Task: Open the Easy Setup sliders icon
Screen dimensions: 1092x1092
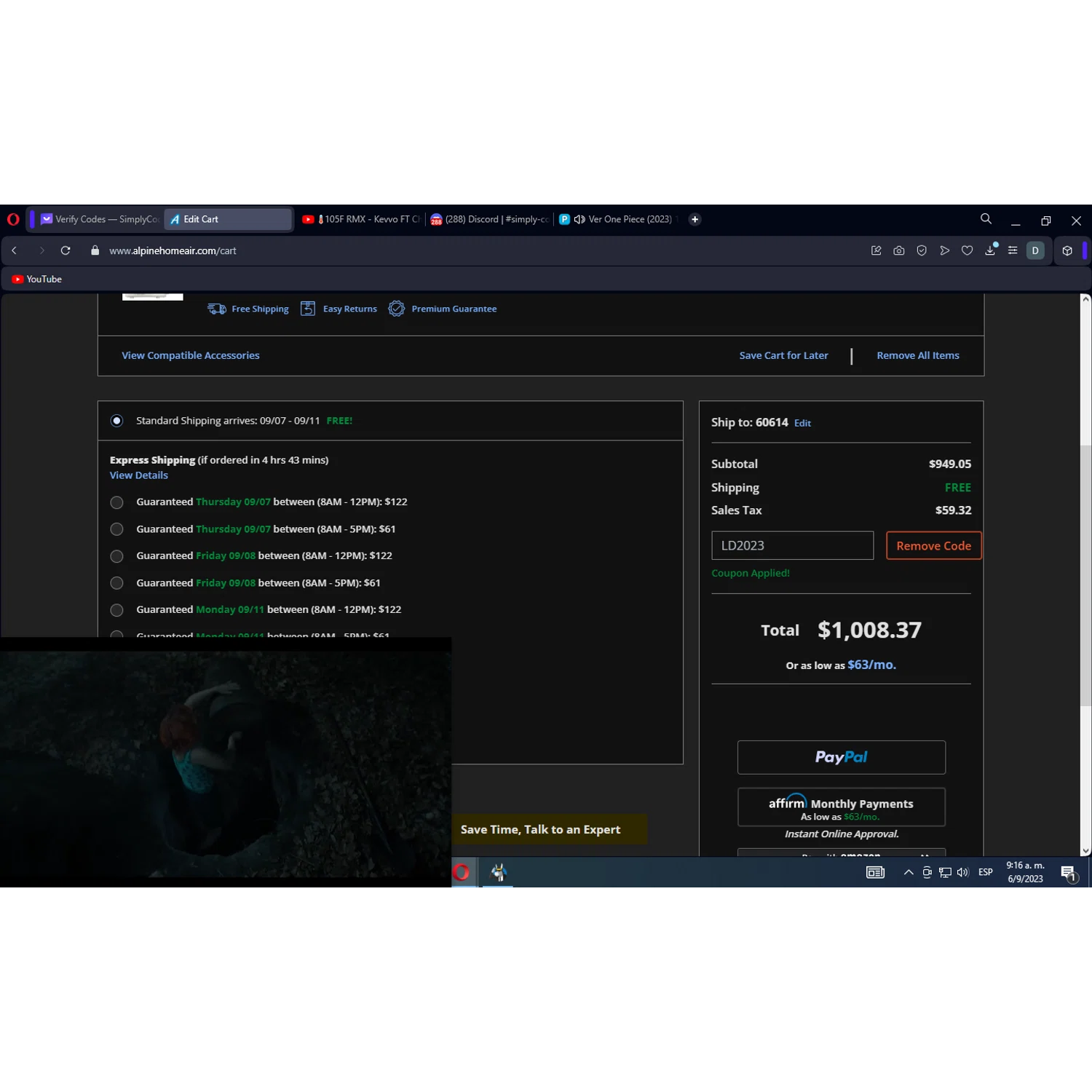Action: tap(1013, 250)
